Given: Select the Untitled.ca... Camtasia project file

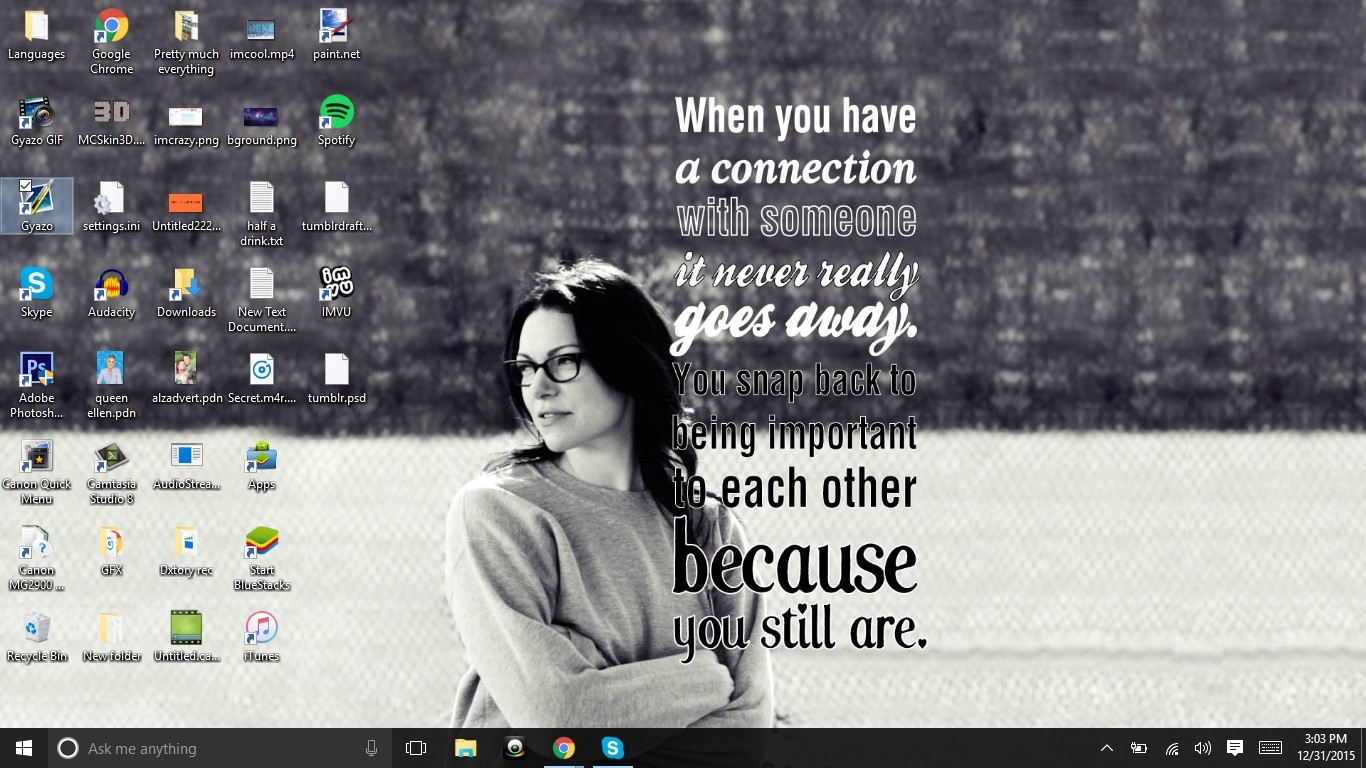Looking at the screenshot, I should click(186, 637).
